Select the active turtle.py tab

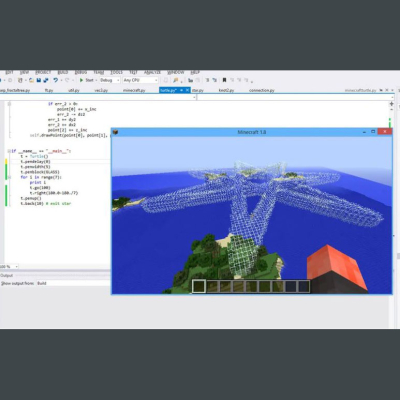[x=169, y=90]
